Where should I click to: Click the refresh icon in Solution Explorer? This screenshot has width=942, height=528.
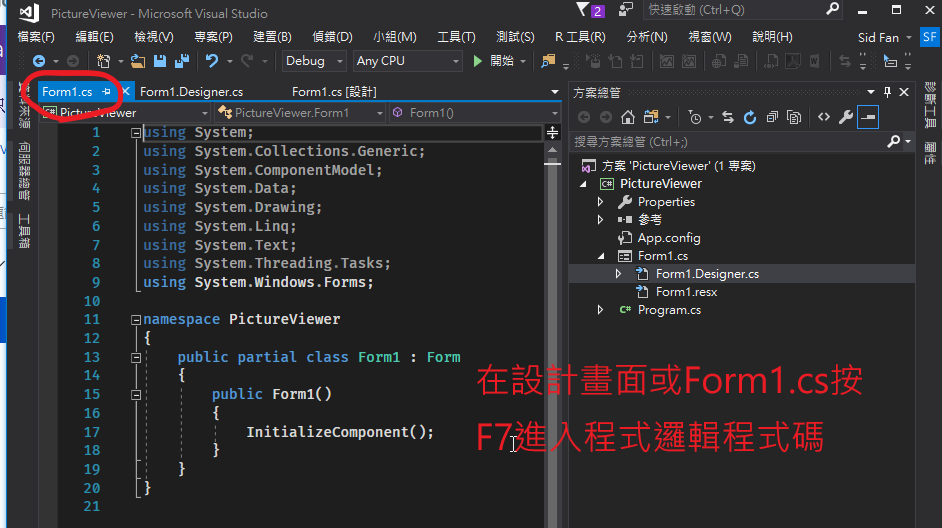(750, 117)
